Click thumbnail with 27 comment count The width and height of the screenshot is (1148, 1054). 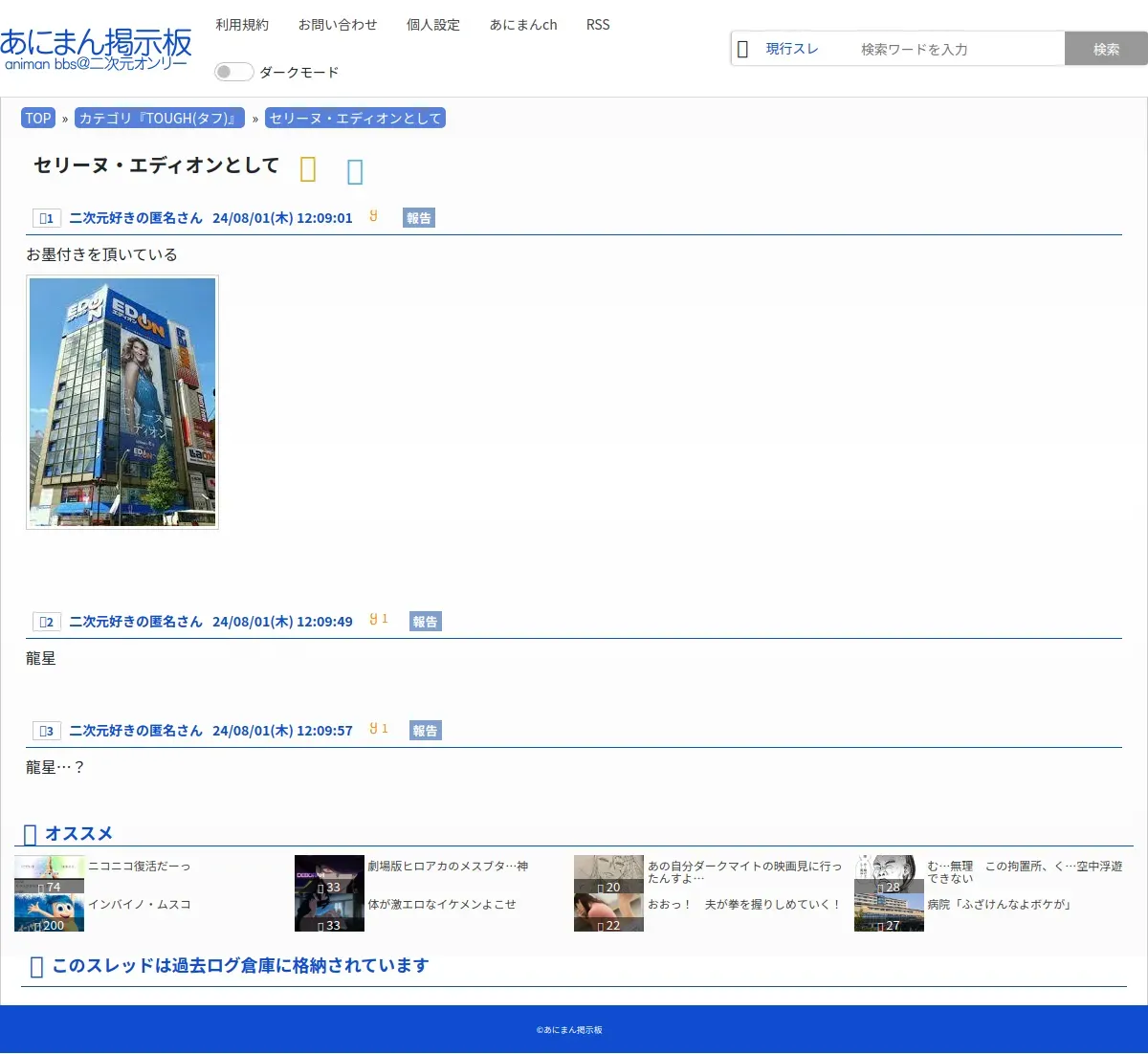(x=889, y=912)
